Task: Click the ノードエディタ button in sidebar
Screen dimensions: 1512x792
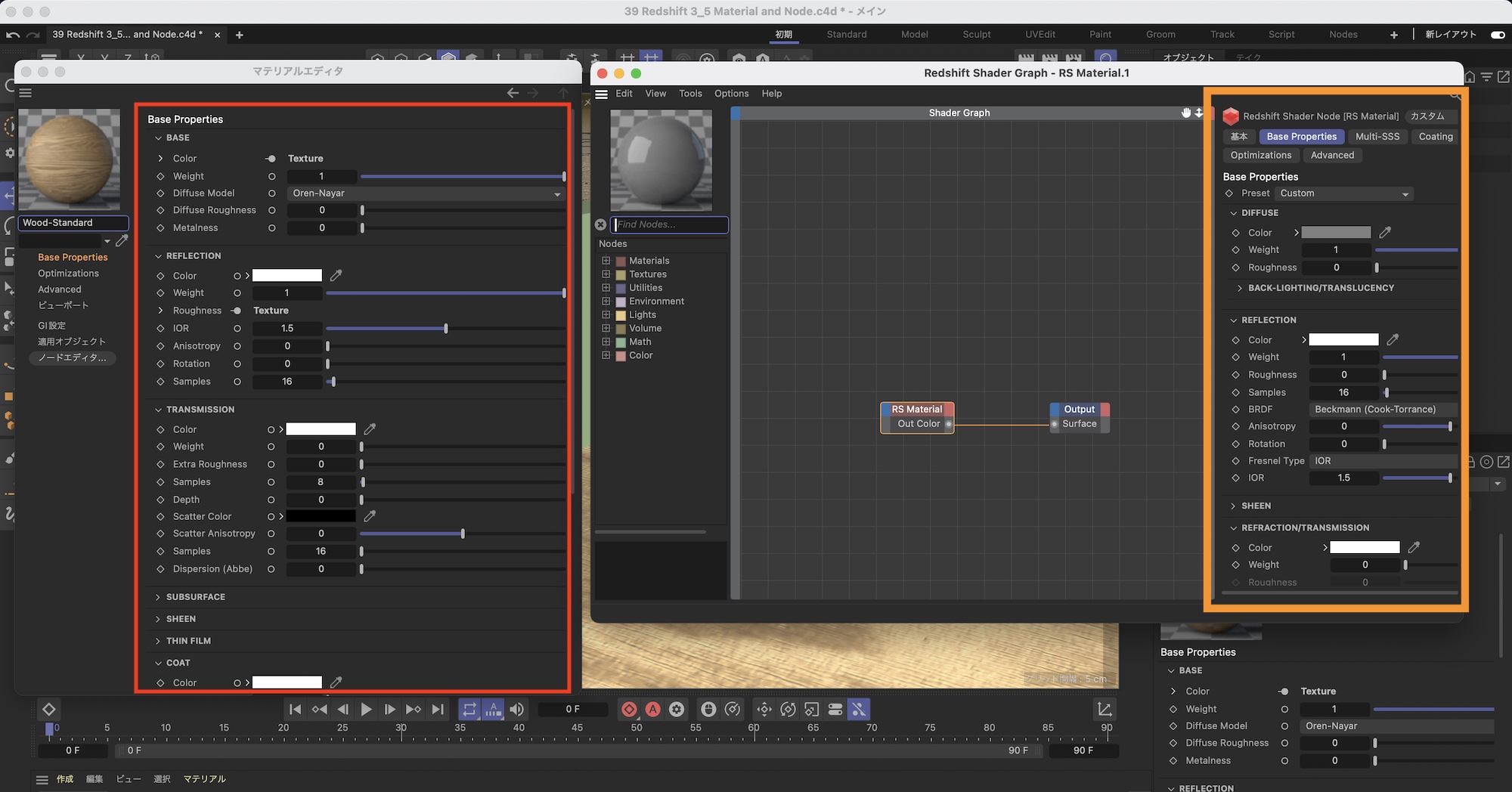Action: point(73,357)
